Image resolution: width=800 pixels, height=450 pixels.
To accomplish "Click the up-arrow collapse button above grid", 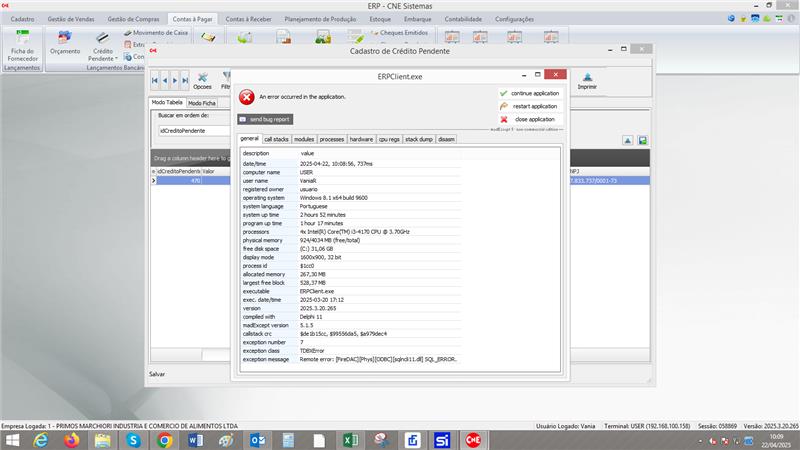I will pyautogui.click(x=627, y=141).
